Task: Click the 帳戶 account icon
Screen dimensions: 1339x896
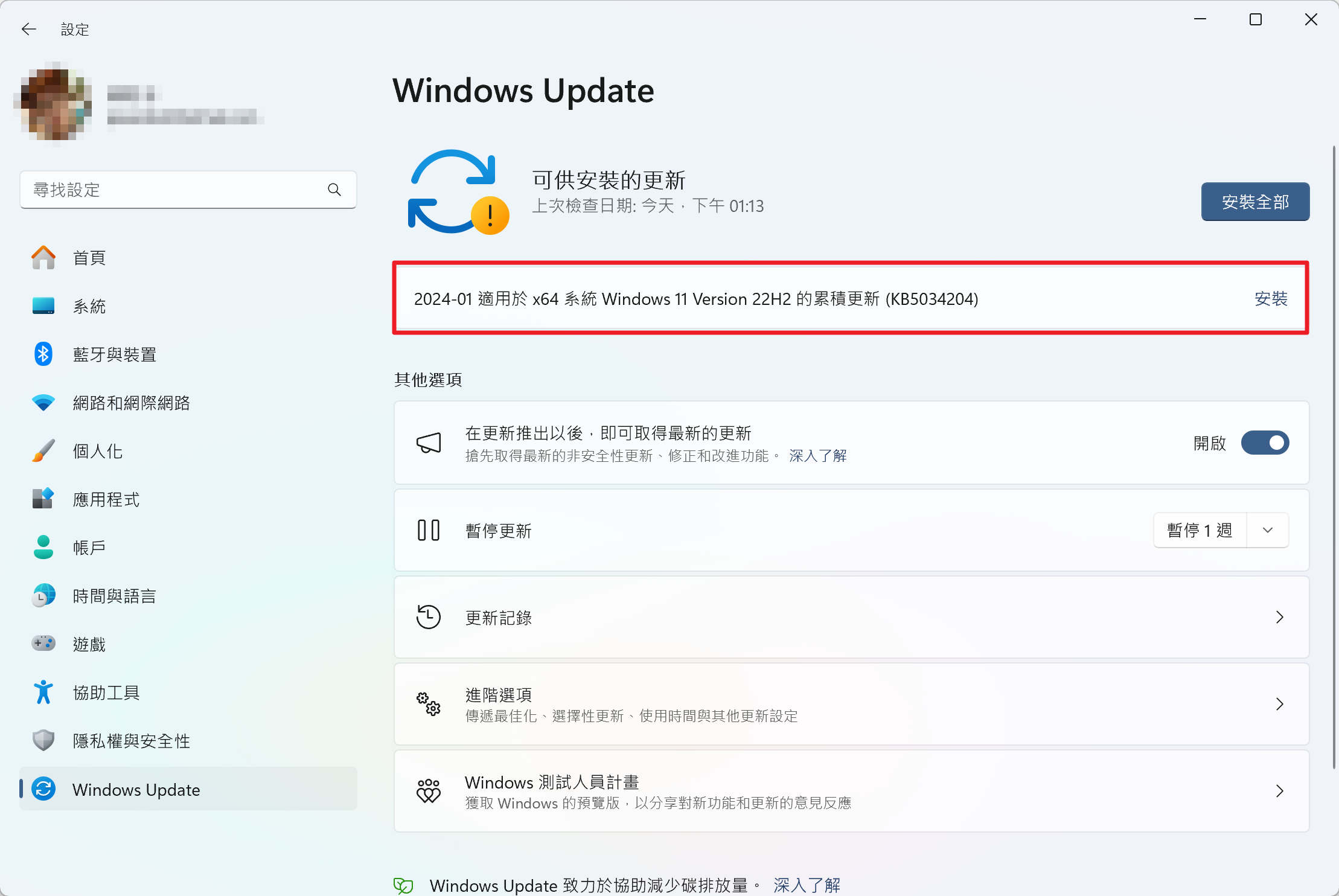Action: pos(43,547)
